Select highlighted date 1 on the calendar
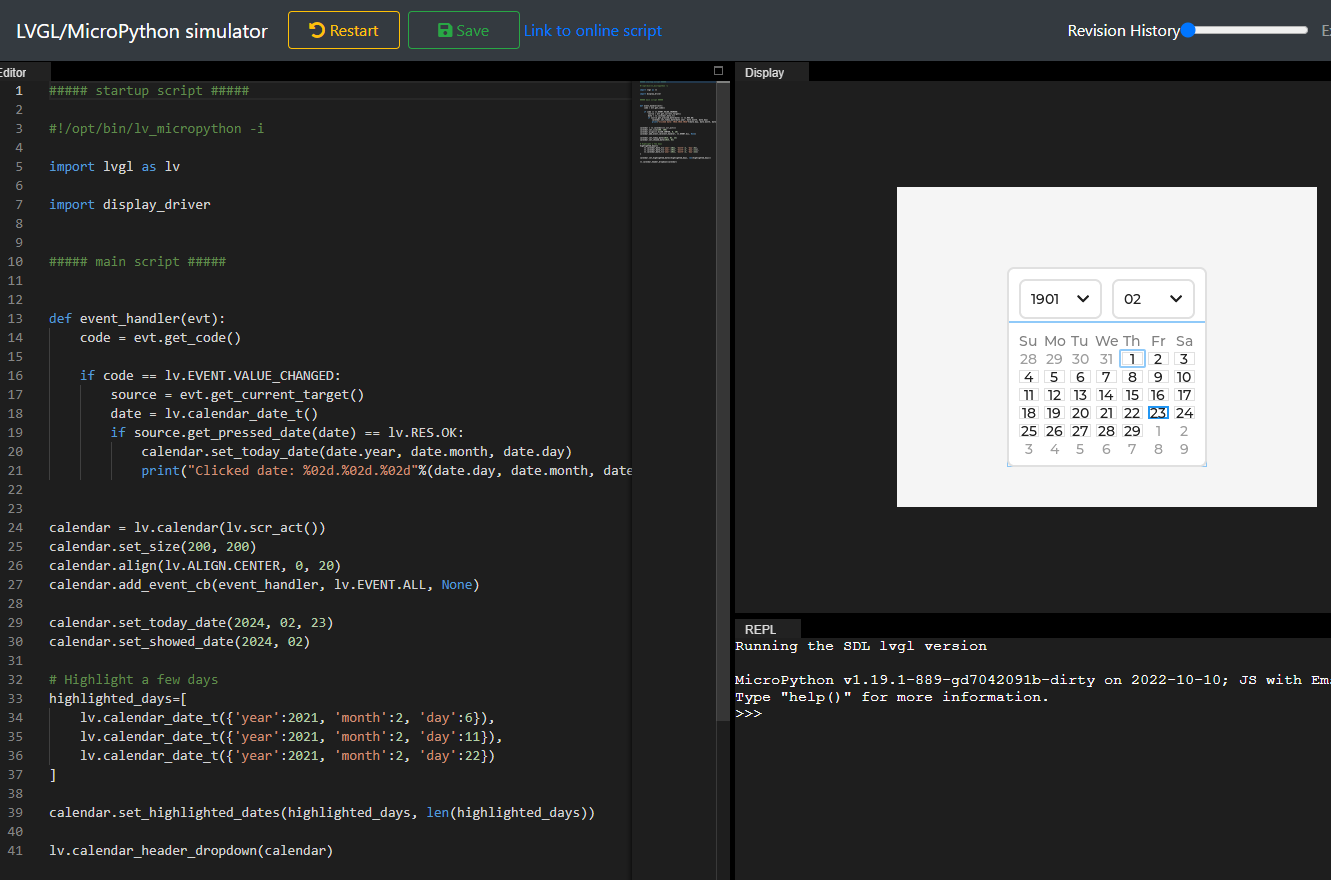This screenshot has width=1331, height=880. [1132, 358]
